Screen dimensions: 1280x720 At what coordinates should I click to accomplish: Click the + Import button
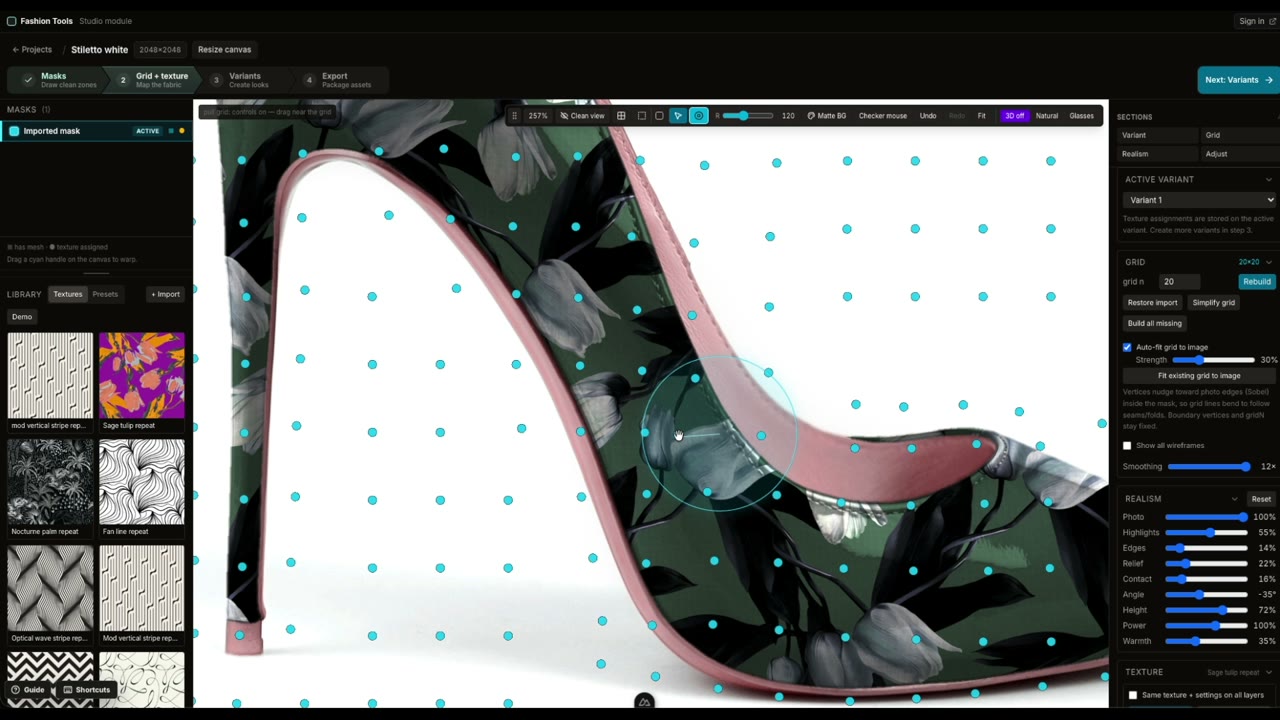tap(166, 294)
